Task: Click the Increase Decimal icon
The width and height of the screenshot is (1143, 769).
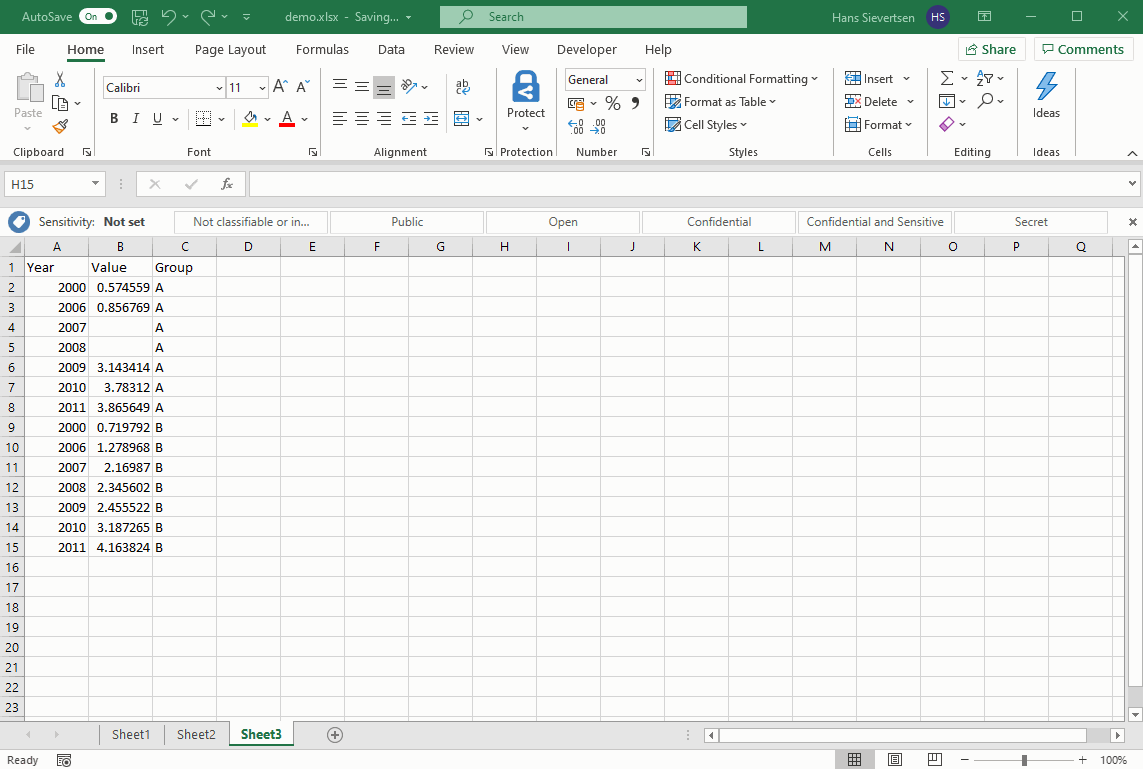Action: (576, 124)
